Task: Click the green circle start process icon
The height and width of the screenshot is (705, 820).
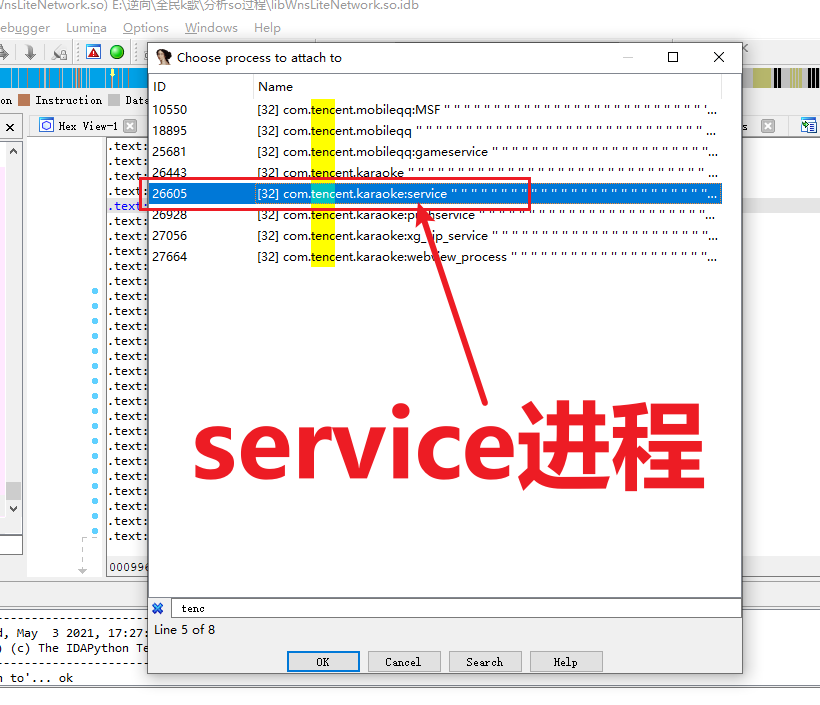Action: click(x=117, y=52)
